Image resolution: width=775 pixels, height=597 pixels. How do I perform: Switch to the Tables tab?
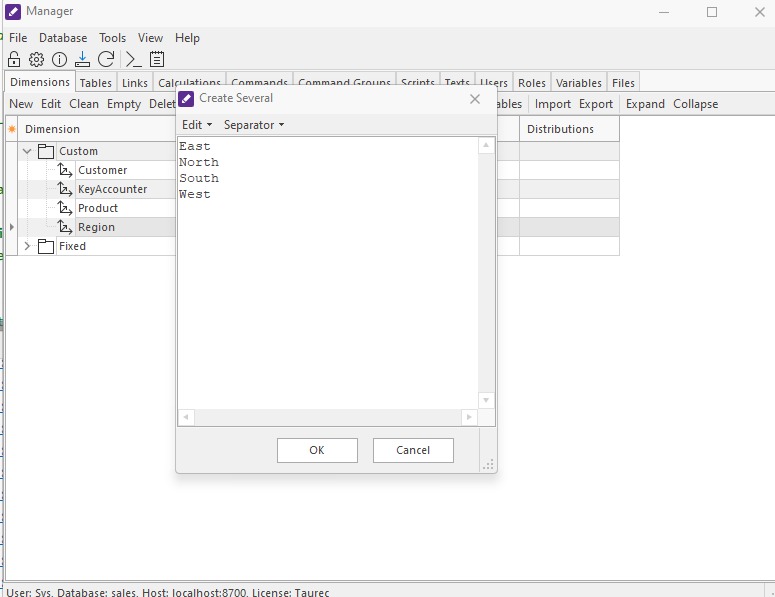(x=96, y=83)
